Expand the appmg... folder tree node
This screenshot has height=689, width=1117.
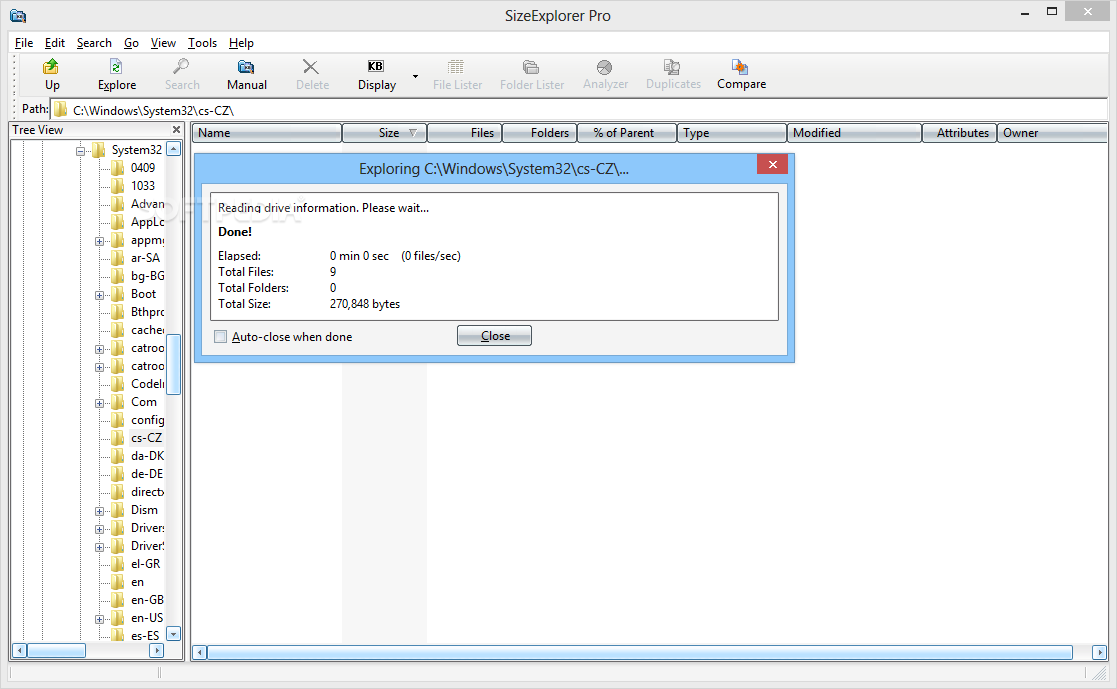click(99, 241)
